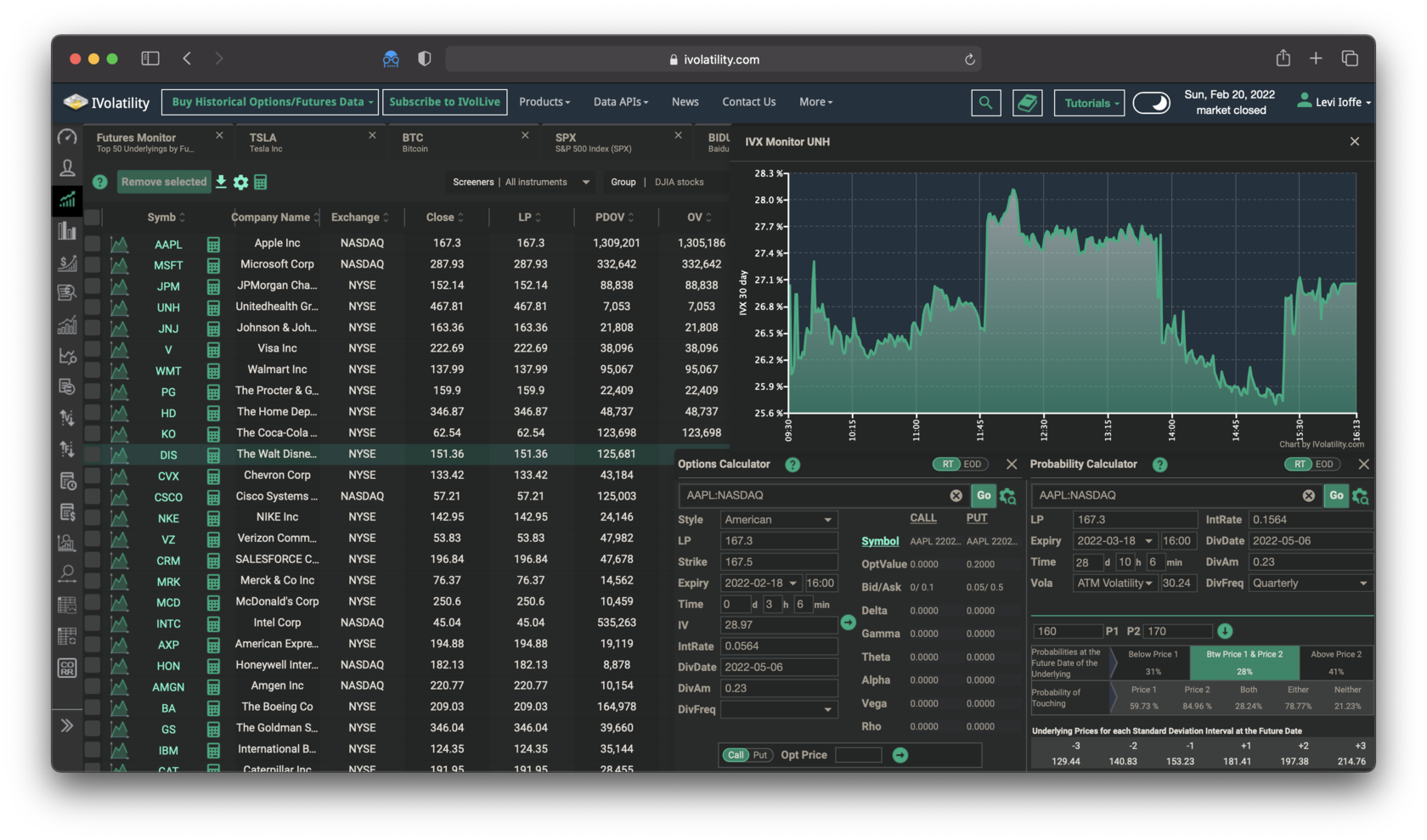
Task: Expand the left sidebar with double-chevron icon
Action: pyautogui.click(x=67, y=725)
